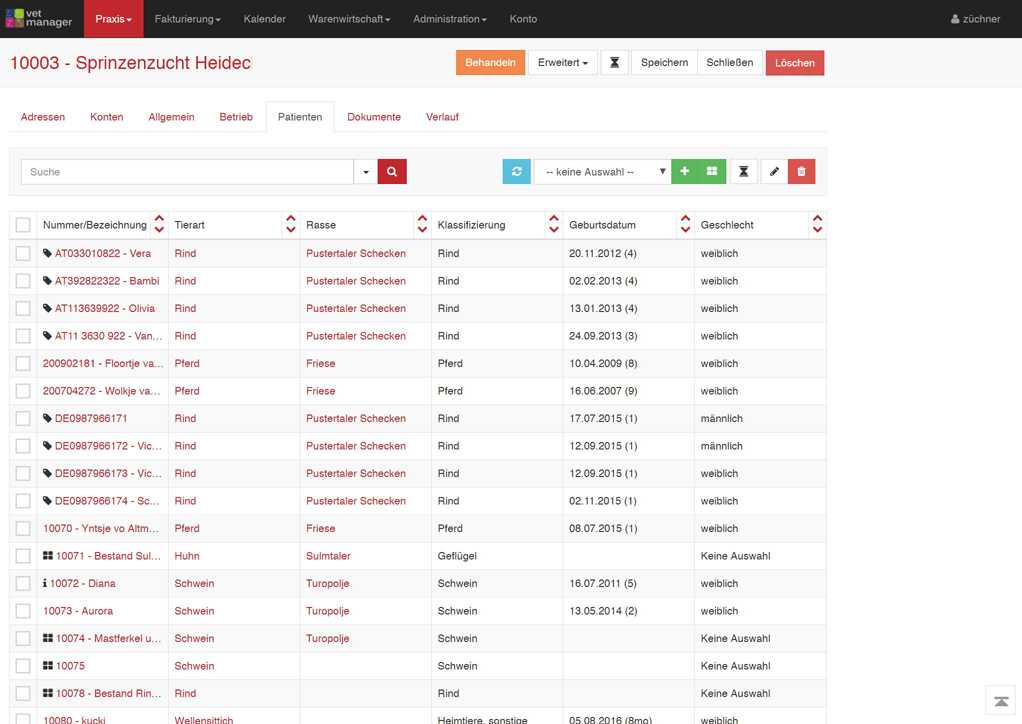Click the blue refresh list icon

pyautogui.click(x=517, y=172)
